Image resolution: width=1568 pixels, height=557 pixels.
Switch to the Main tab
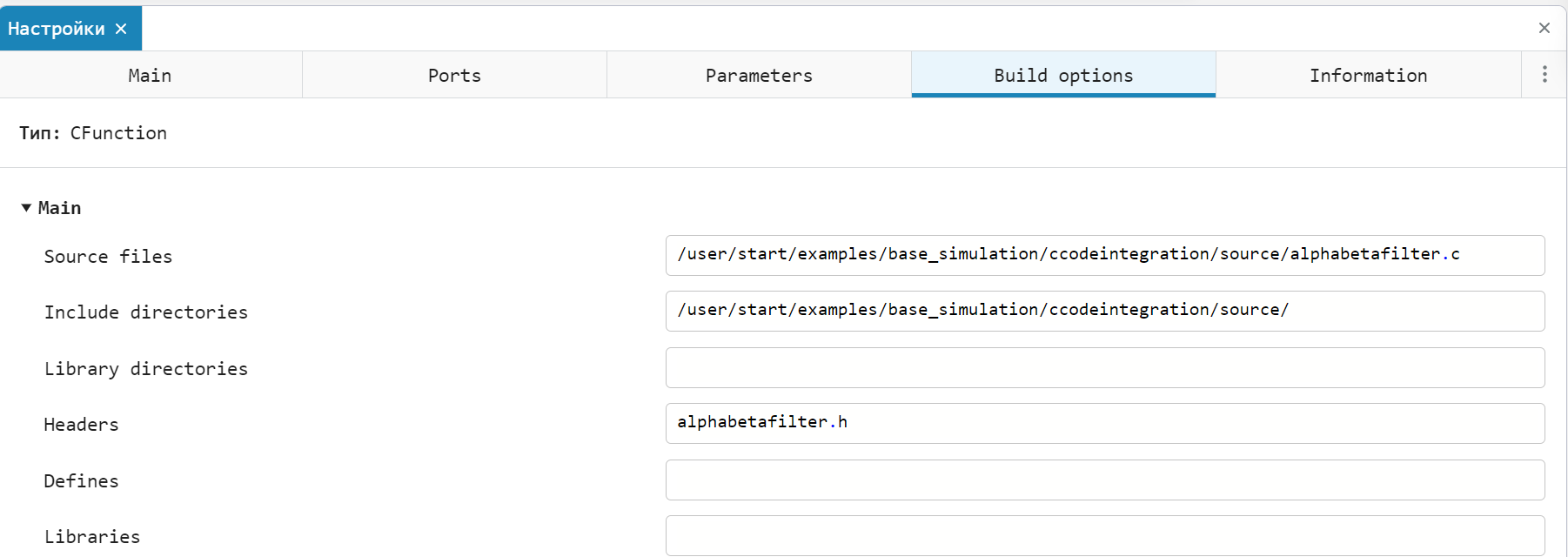[x=150, y=76]
